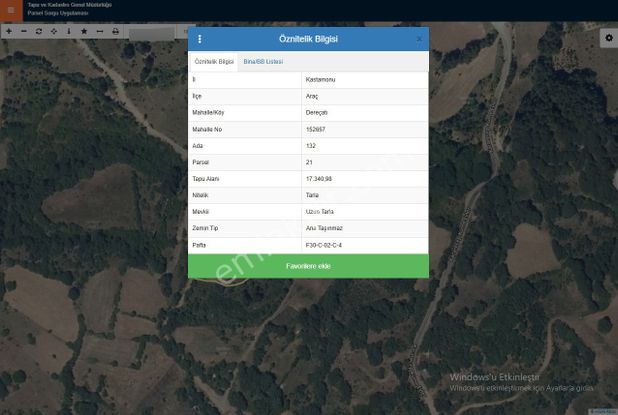Click the Tapu Alanı value 17.340,98
The image size is (618, 415).
[364, 178]
